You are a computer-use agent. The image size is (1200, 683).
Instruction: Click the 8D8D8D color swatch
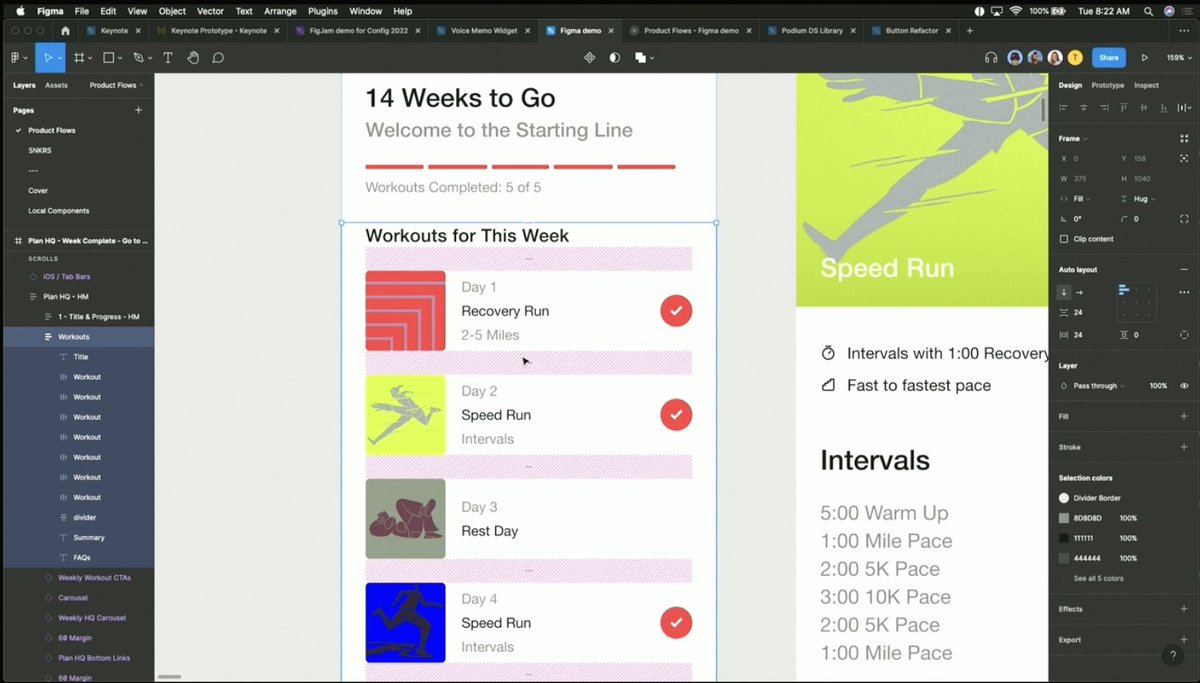[1064, 518]
